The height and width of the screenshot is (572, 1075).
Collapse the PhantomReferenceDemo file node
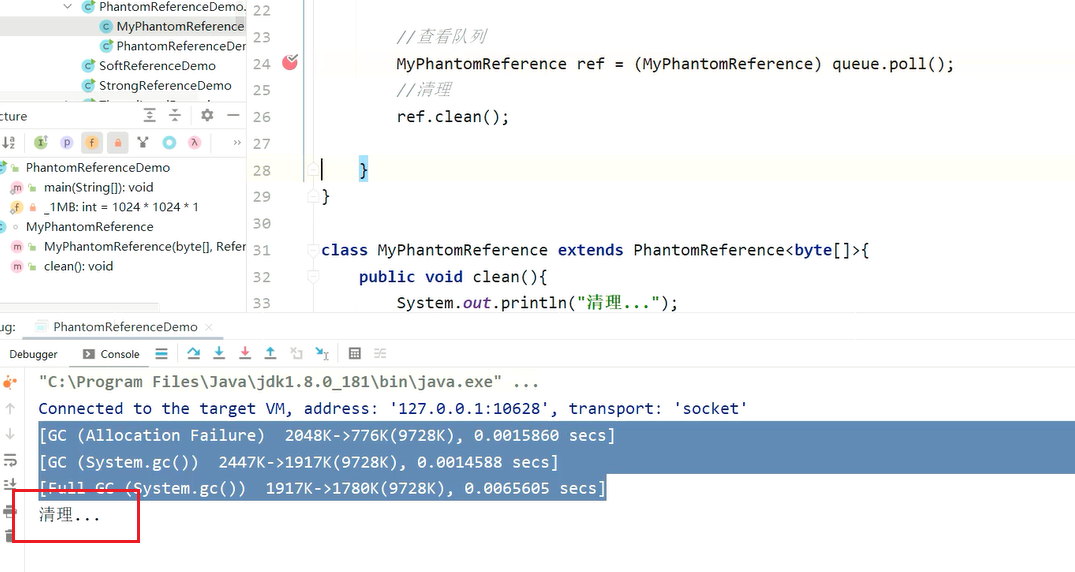coord(68,6)
